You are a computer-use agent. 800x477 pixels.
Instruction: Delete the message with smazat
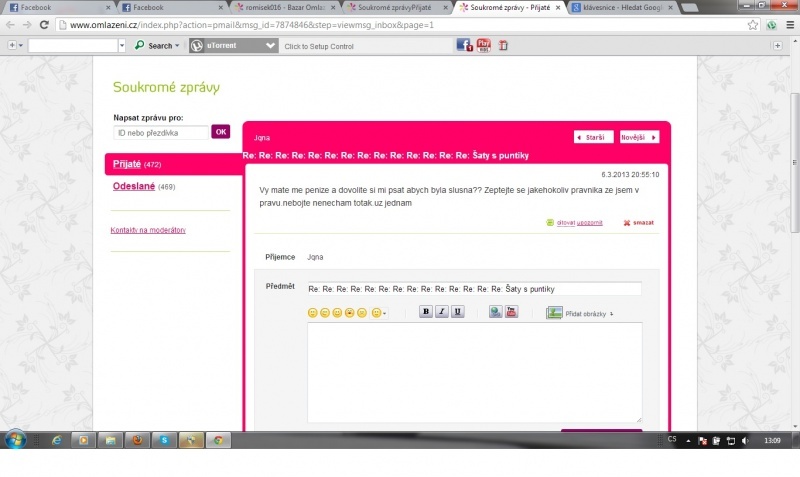coord(639,222)
